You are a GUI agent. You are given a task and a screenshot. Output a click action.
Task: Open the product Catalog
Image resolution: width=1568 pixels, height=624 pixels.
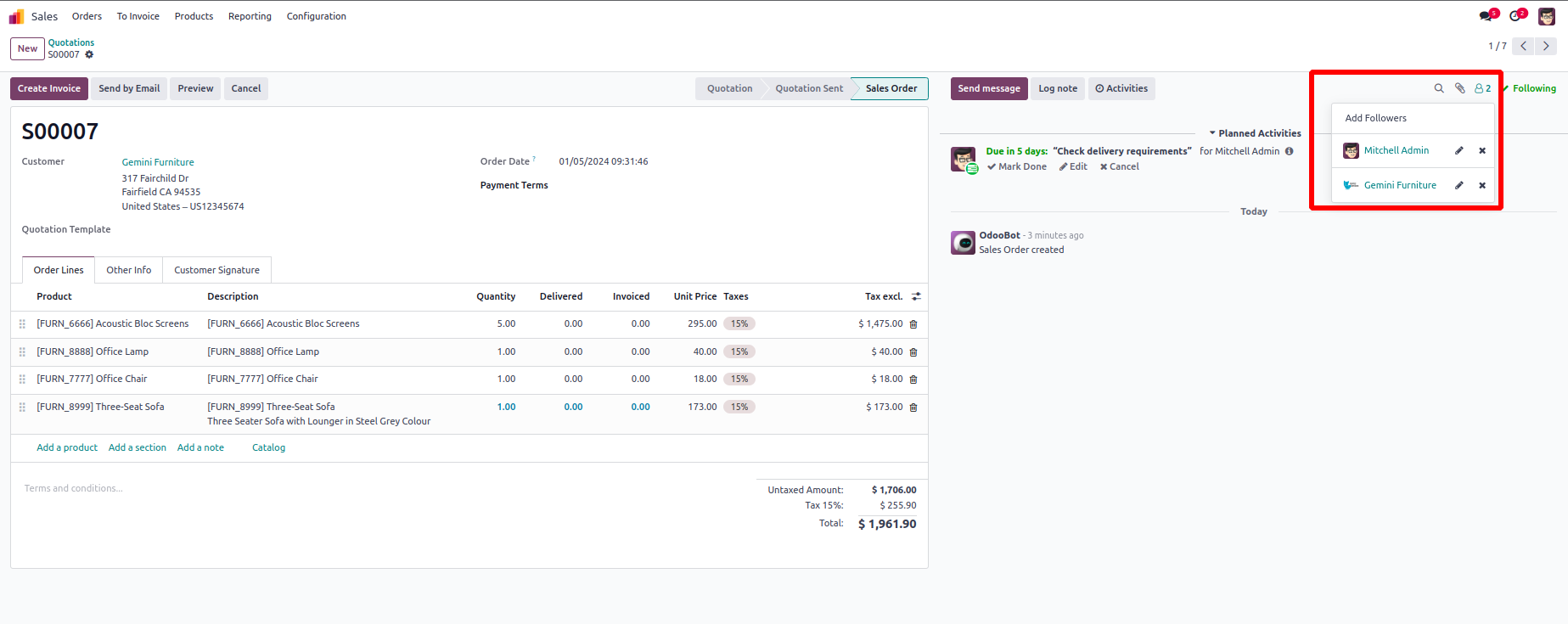tap(268, 447)
